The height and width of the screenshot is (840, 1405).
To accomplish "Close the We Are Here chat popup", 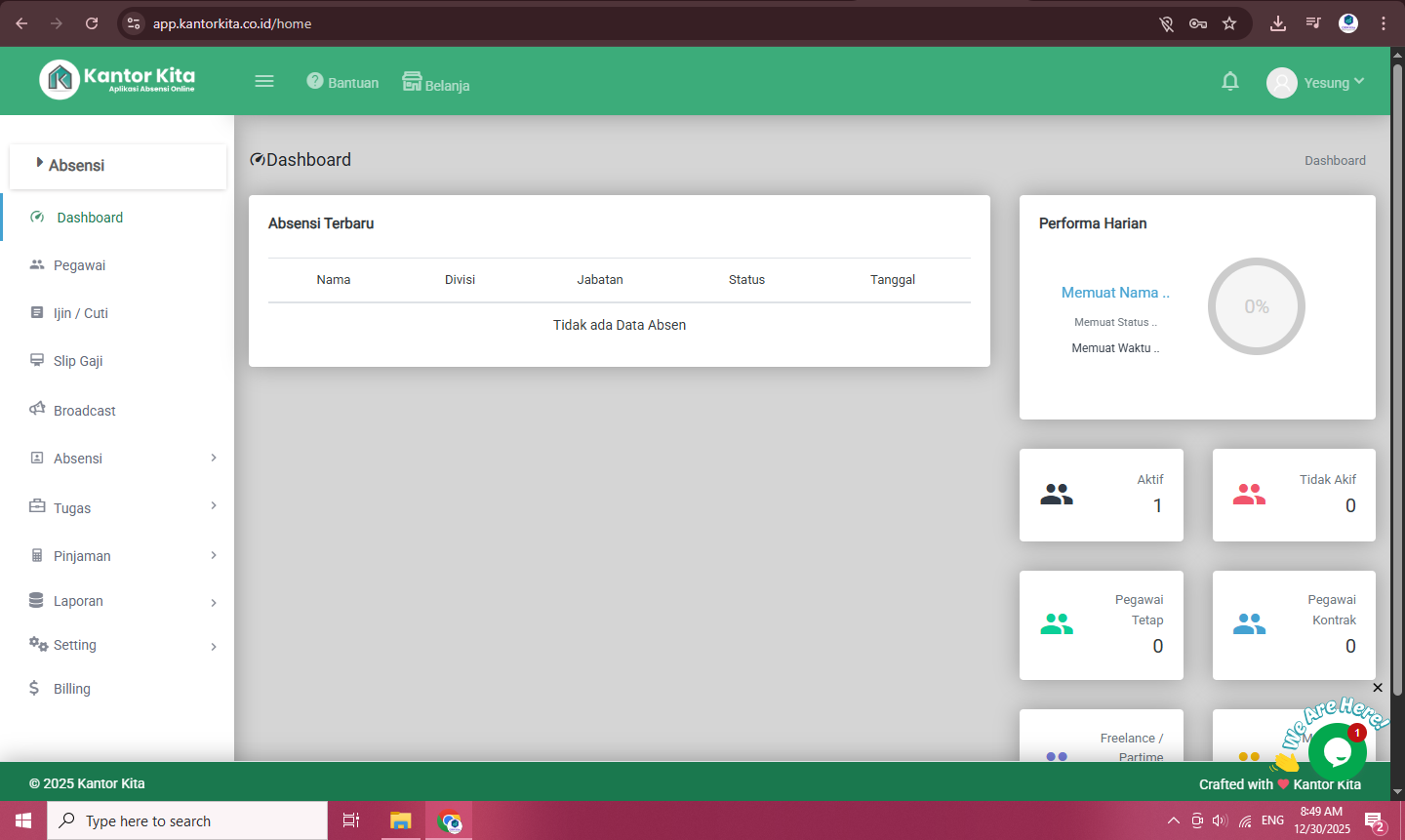I will pos(1378,688).
